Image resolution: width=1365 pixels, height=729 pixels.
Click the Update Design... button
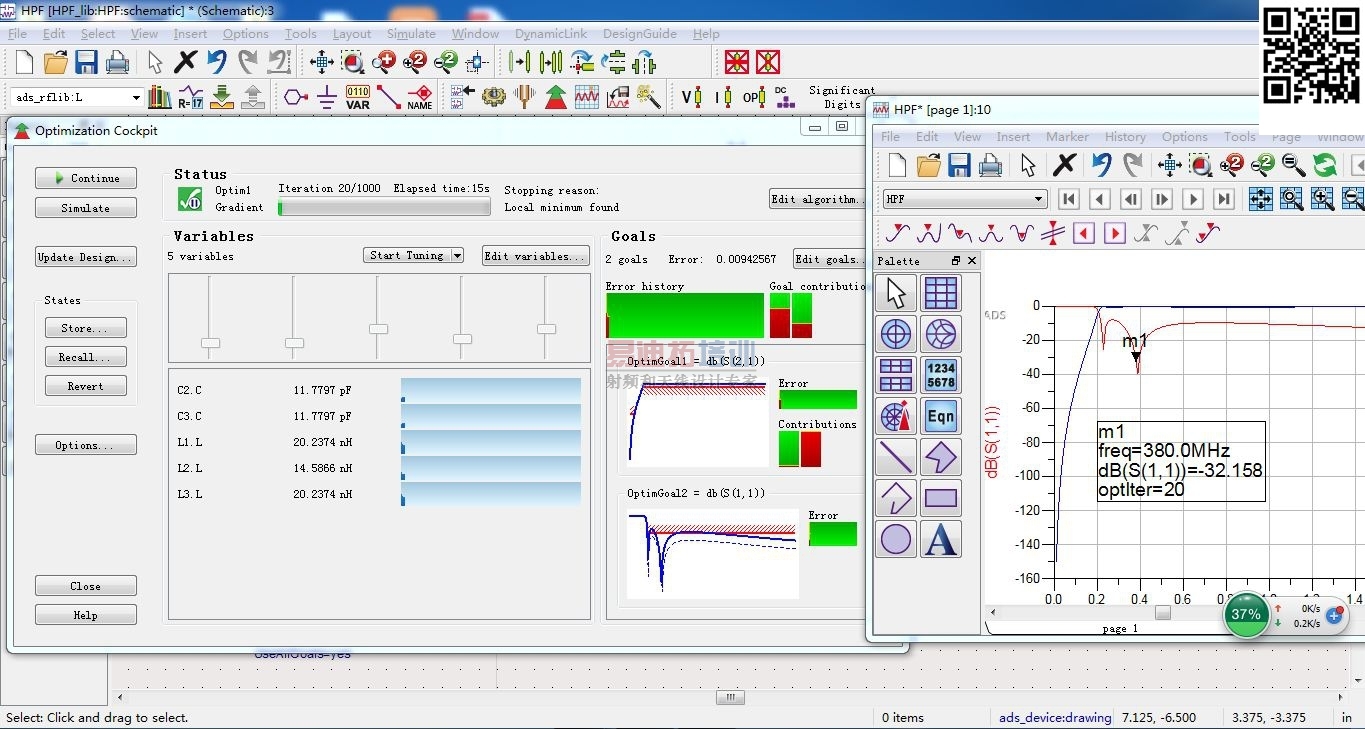point(86,257)
